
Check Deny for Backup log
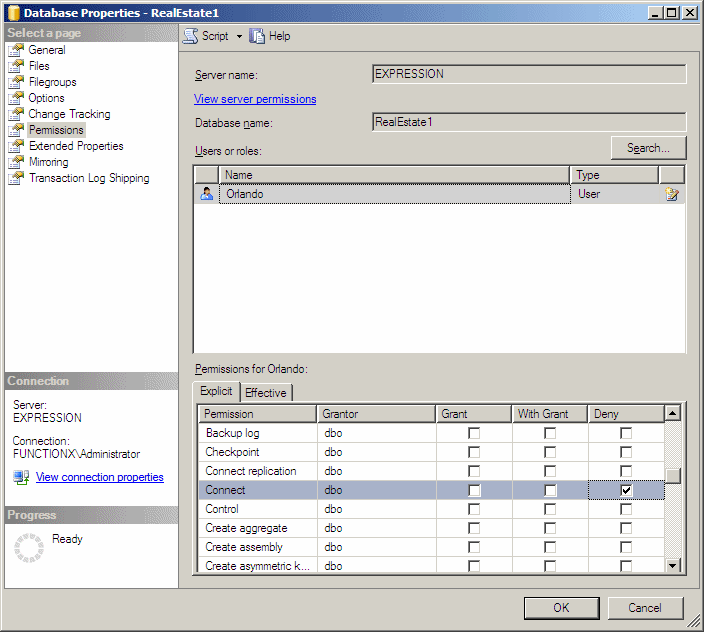626,433
